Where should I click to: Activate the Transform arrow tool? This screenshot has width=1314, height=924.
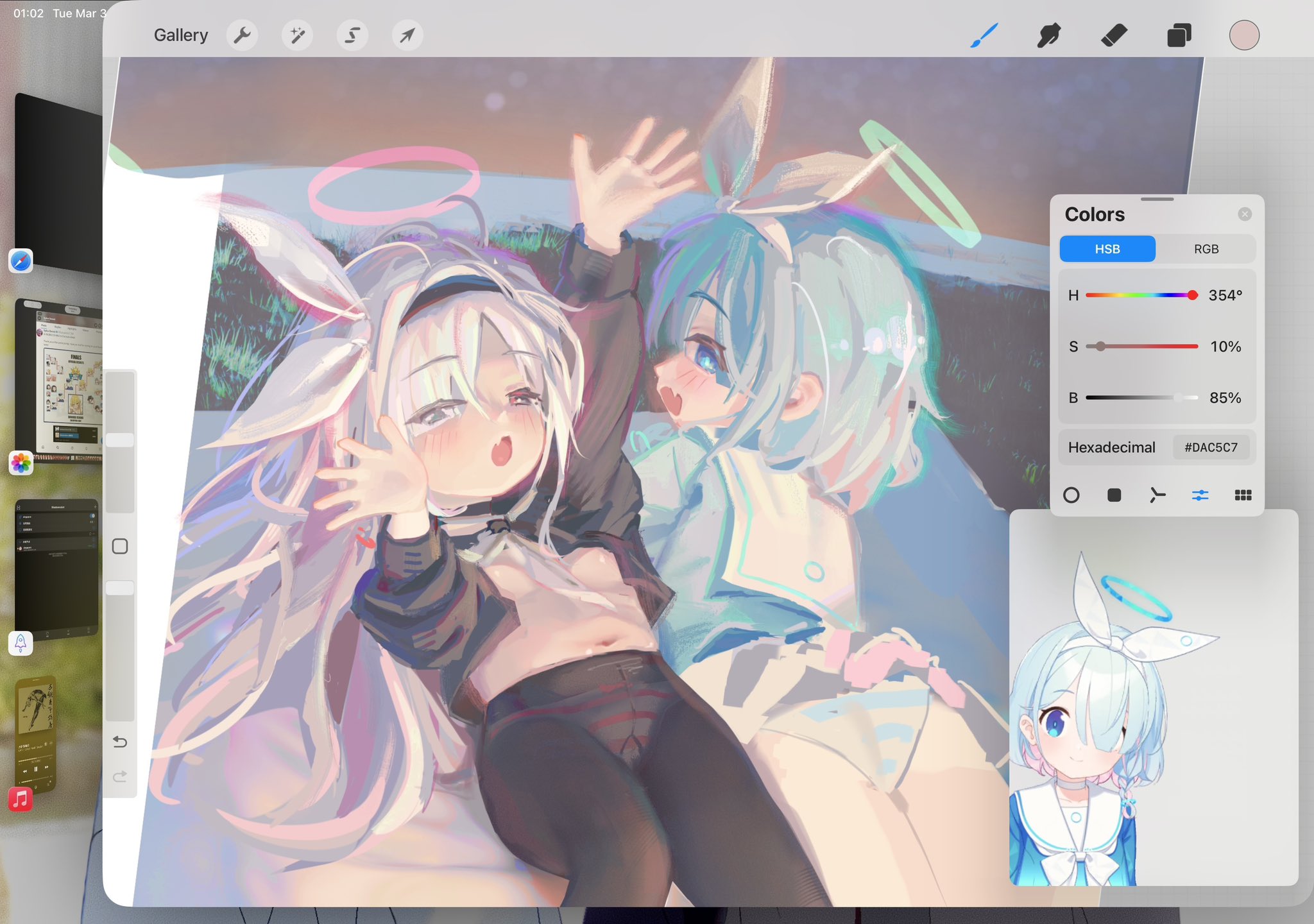[407, 35]
